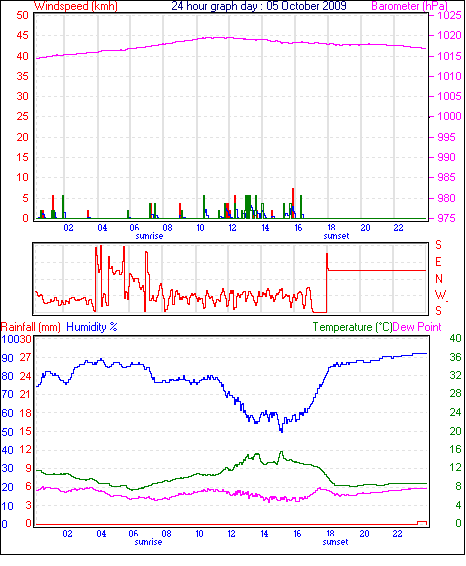Click red rainfall scale value 9
Image resolution: width=466 pixels, height=566 pixels.
tap(28, 468)
